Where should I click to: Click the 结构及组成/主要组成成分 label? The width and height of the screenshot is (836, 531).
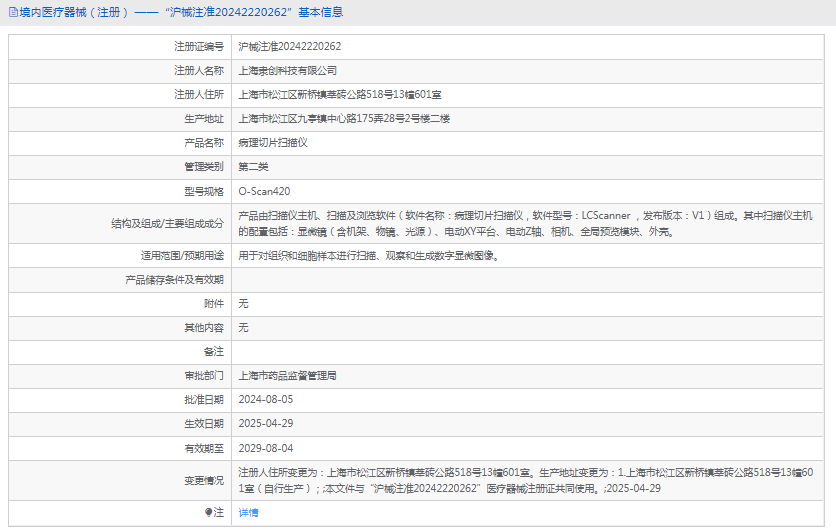[167, 223]
